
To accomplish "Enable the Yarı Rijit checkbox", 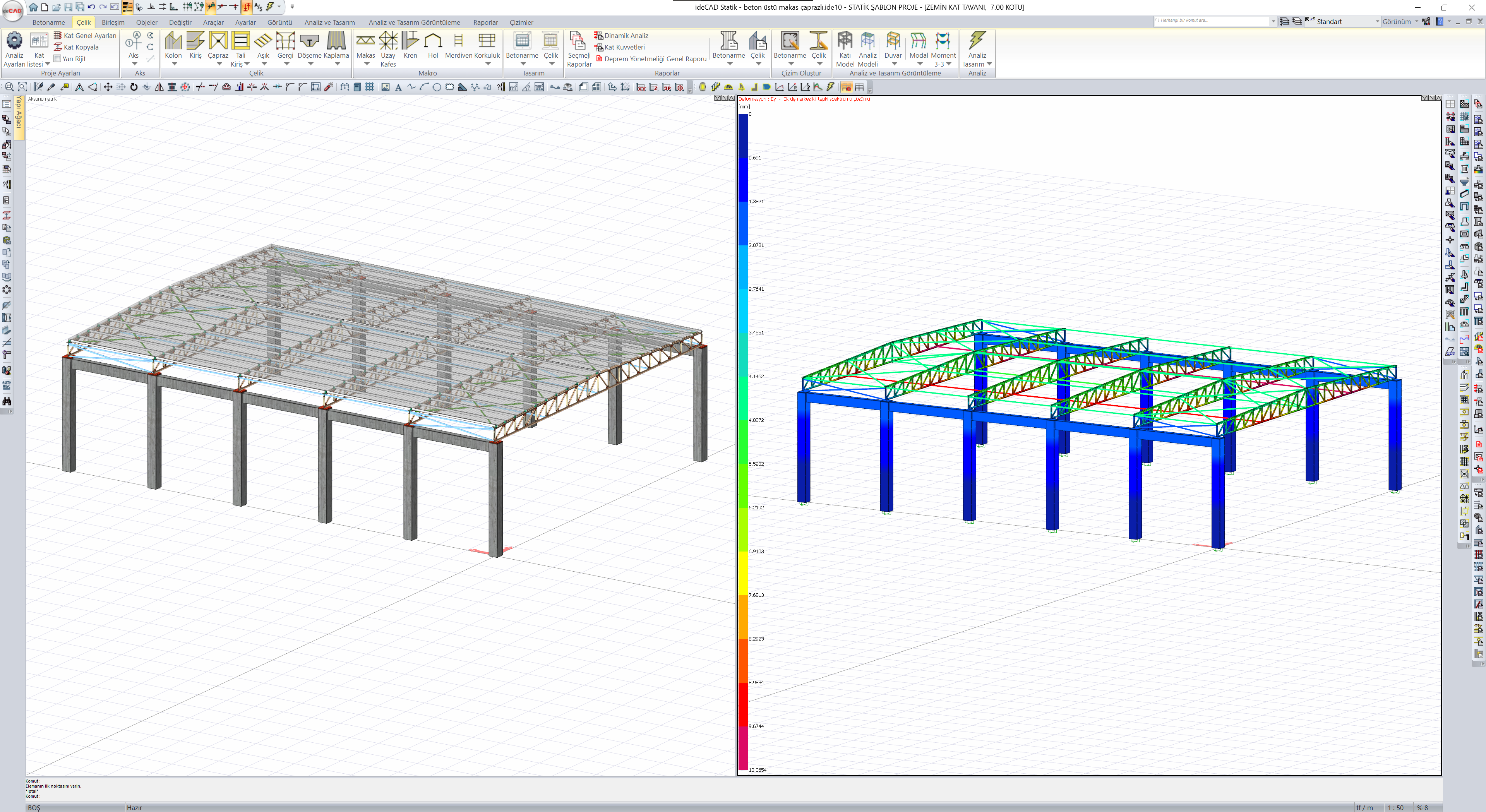I will [x=58, y=59].
